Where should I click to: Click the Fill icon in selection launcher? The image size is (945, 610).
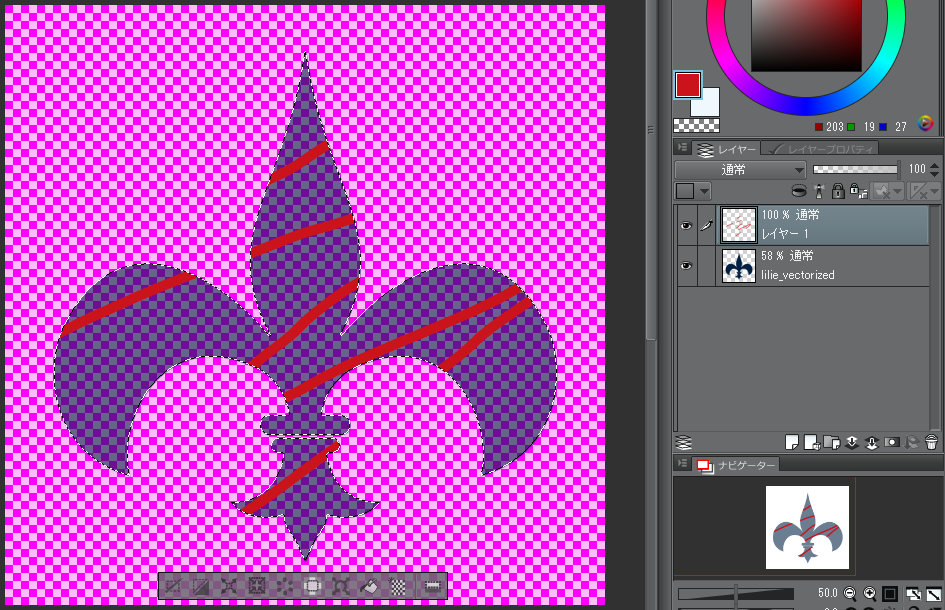[x=370, y=586]
